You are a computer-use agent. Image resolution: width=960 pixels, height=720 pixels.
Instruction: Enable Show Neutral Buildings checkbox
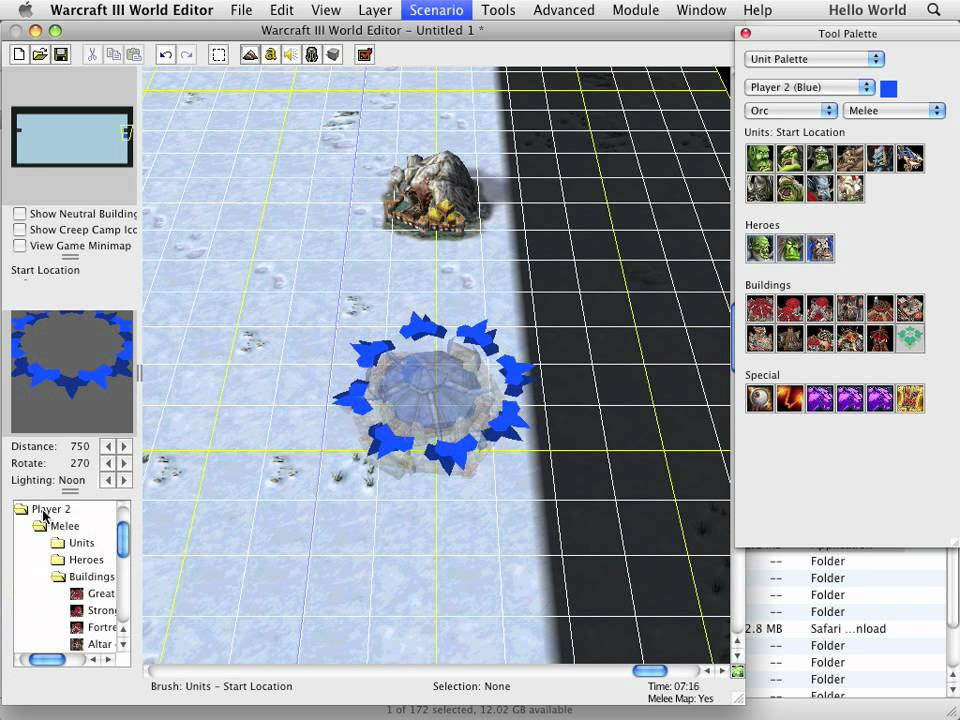pos(19,214)
